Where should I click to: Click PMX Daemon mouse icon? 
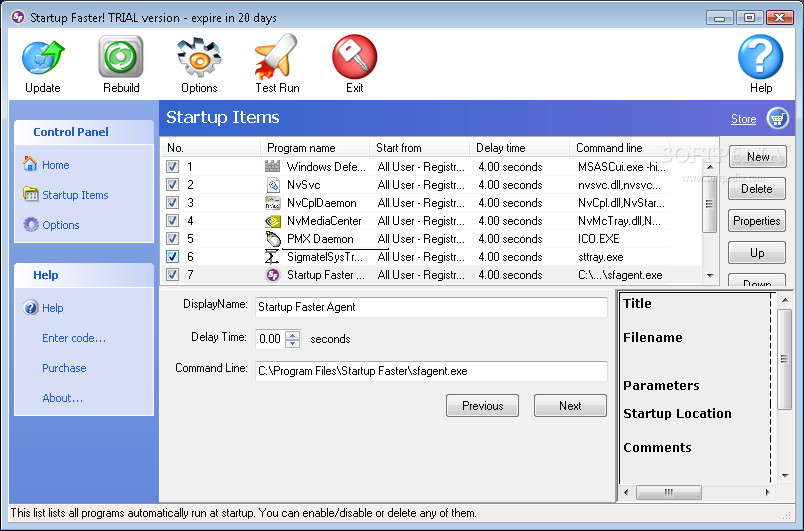[x=273, y=239]
